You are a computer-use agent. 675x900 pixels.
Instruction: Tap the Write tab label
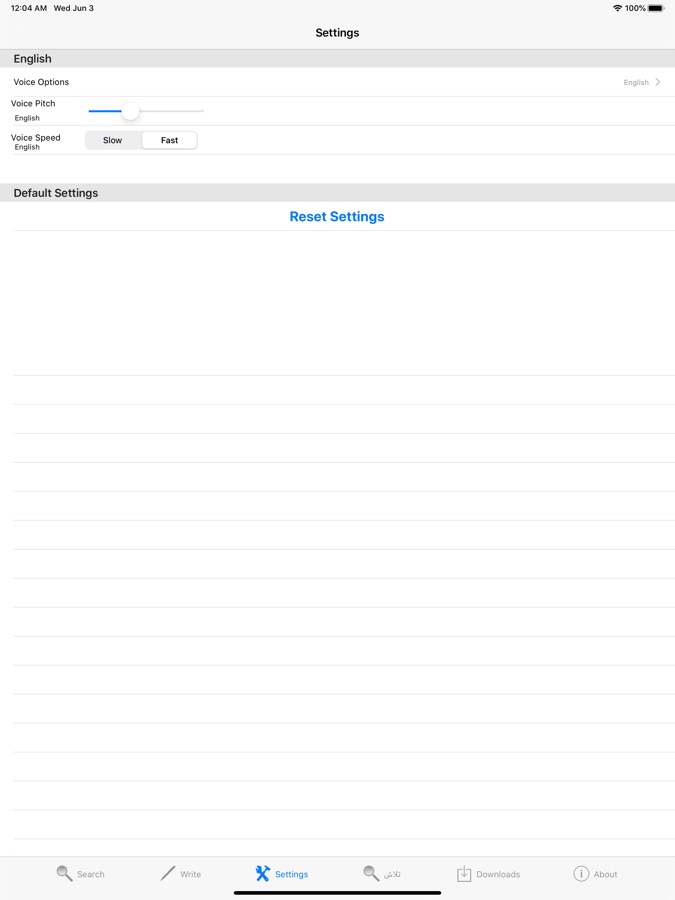click(x=190, y=874)
